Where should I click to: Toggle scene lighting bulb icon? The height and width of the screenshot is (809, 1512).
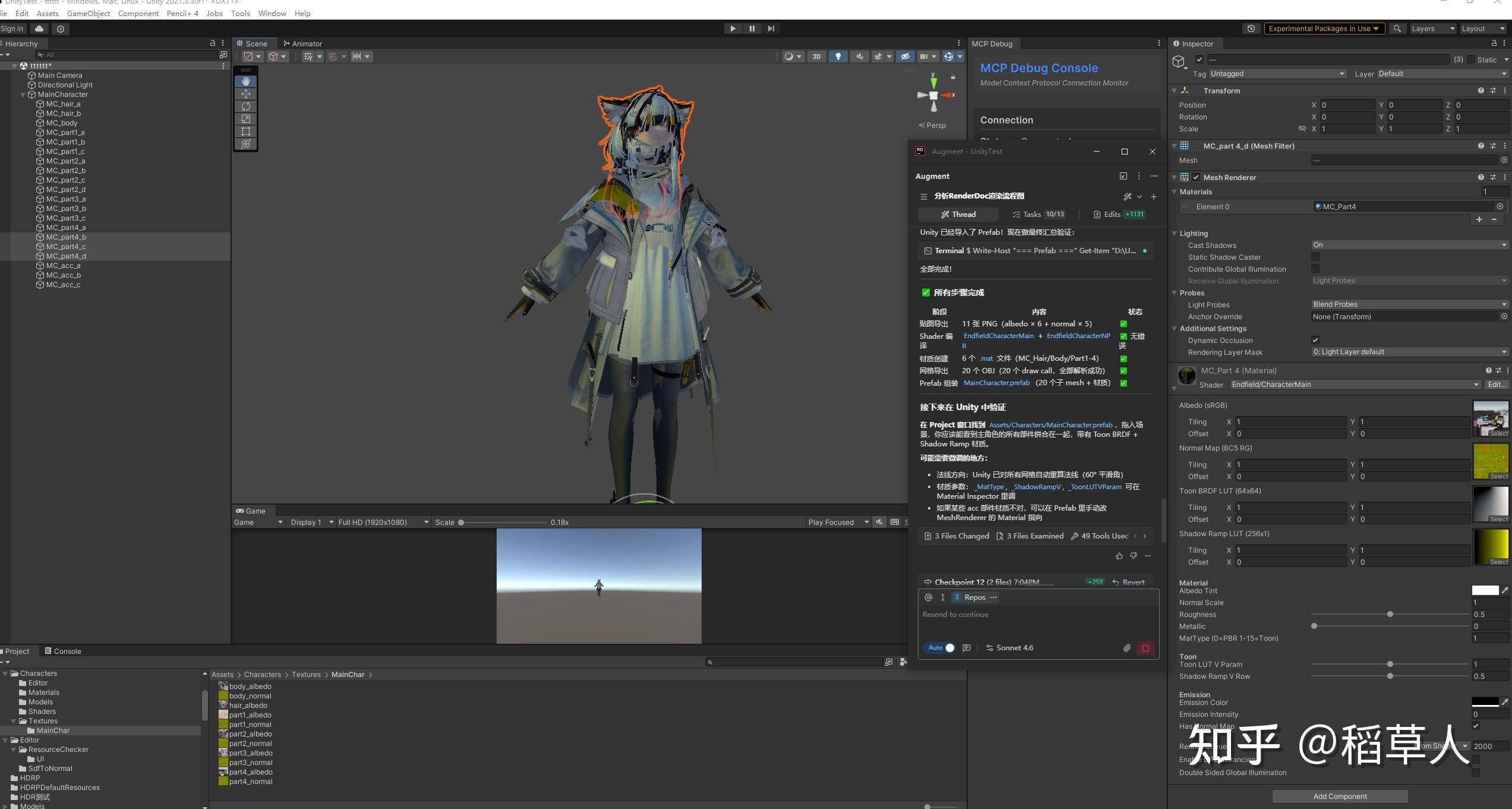838,56
